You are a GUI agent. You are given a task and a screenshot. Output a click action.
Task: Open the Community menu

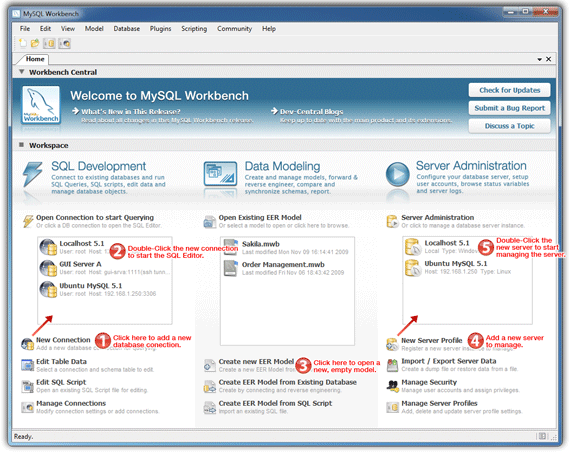(234, 28)
